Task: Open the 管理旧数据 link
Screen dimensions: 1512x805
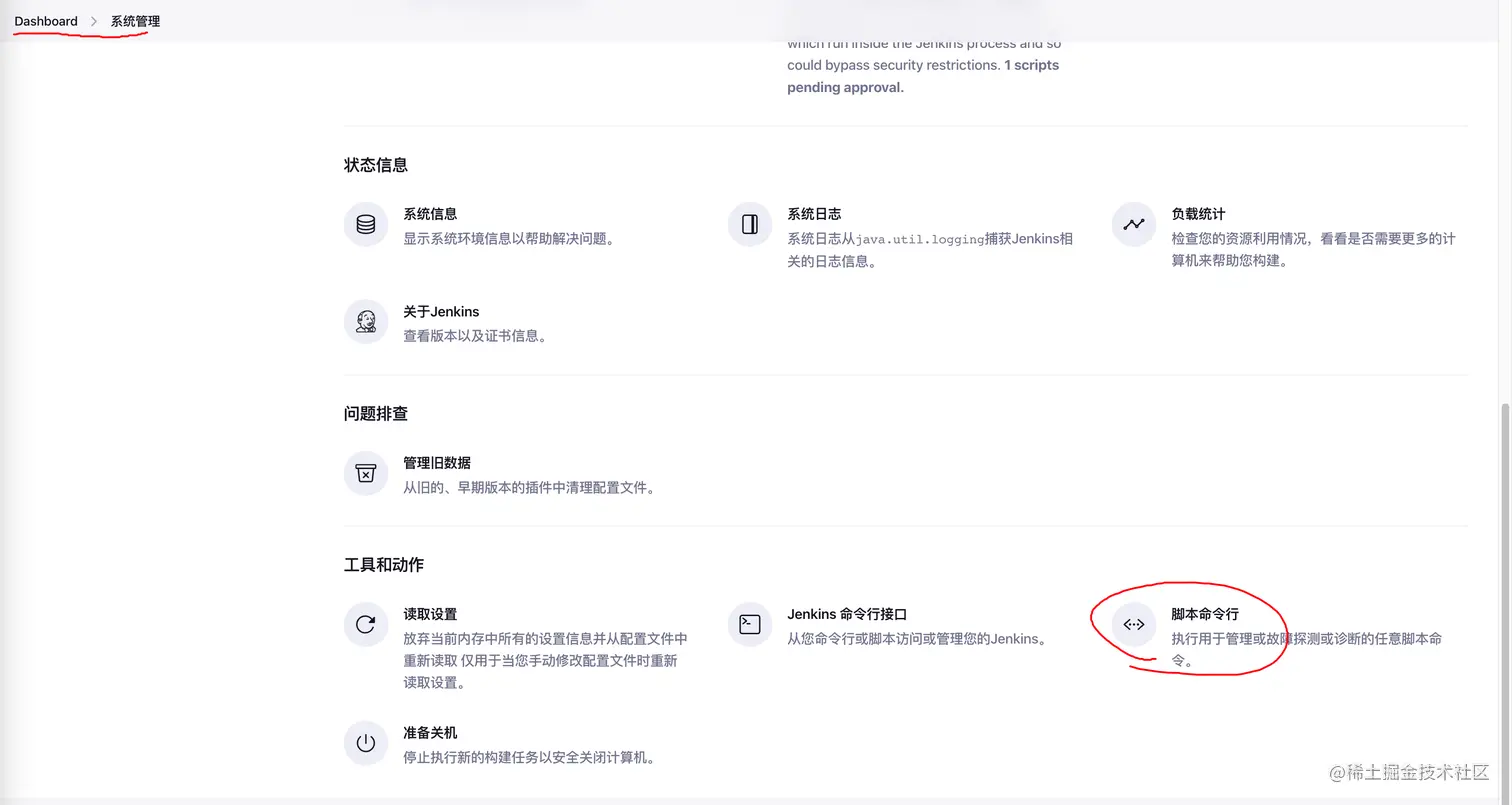Action: pyautogui.click(x=437, y=463)
